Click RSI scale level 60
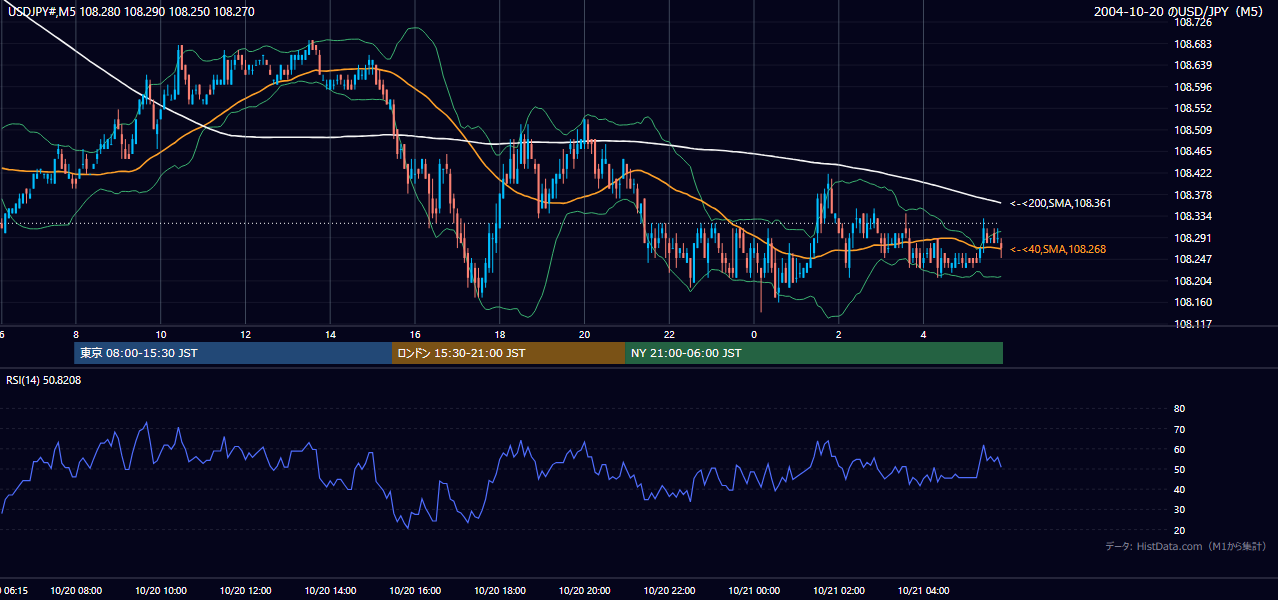This screenshot has height=600, width=1278. tap(1179, 449)
